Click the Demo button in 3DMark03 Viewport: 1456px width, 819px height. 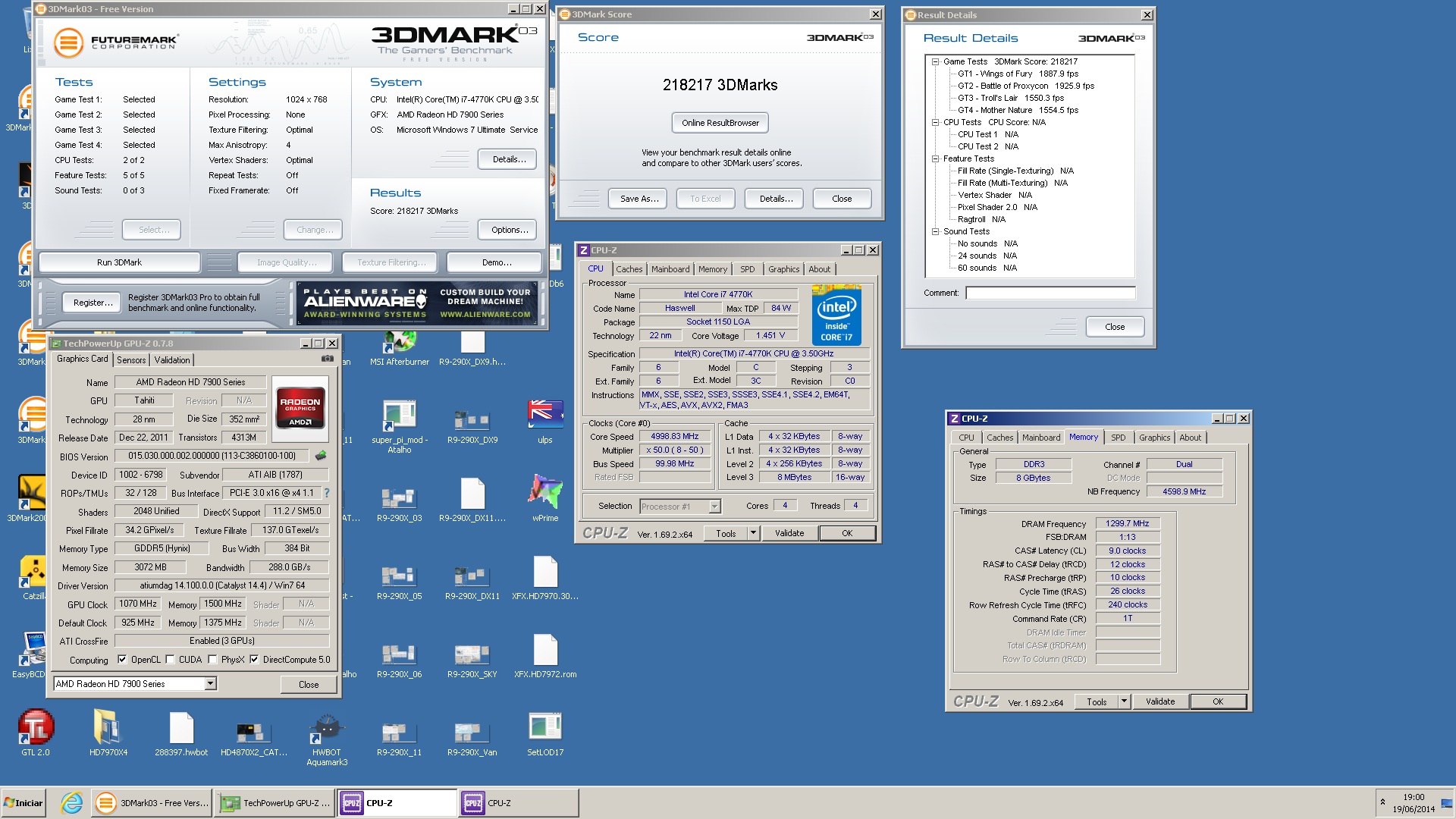coord(495,262)
